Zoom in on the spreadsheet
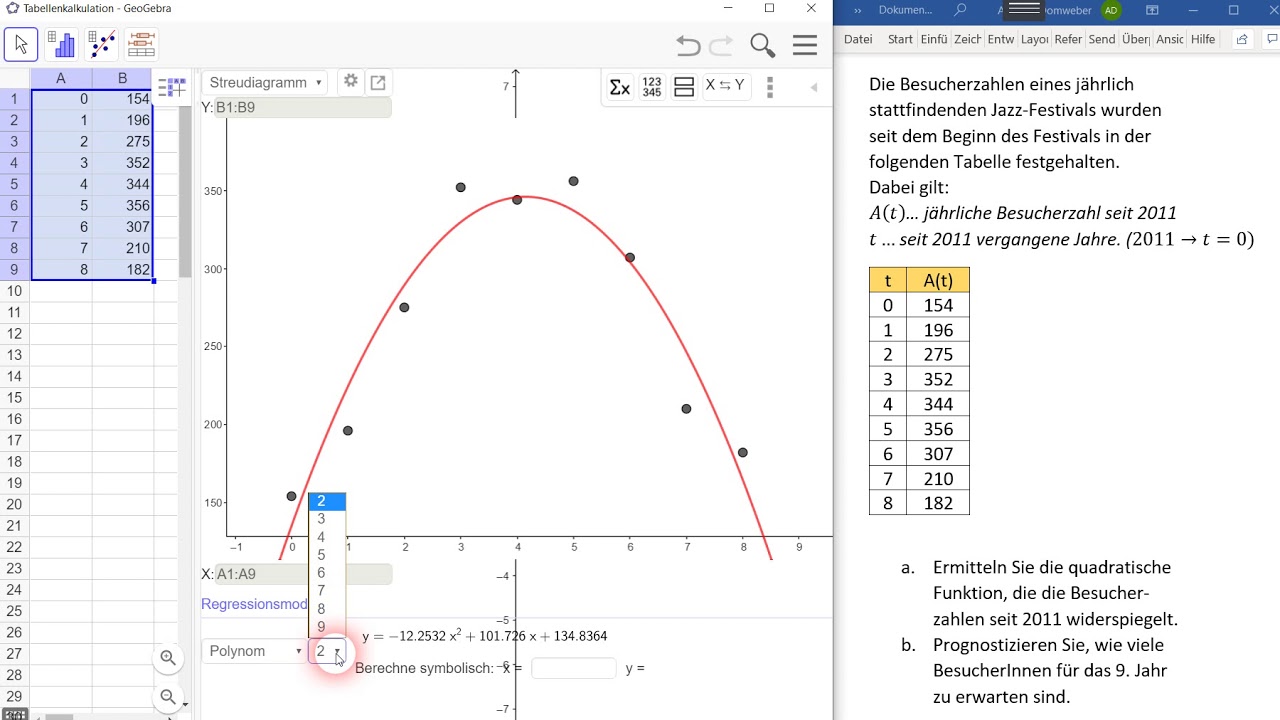Viewport: 1280px width, 720px height. click(168, 658)
